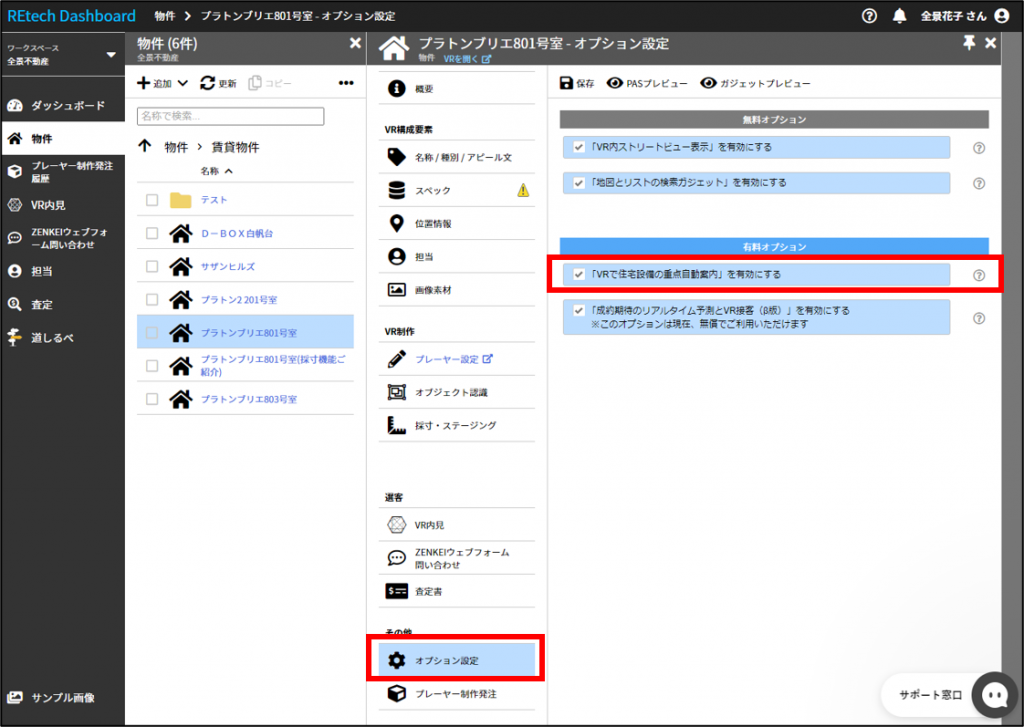Select the プラトンブリエ801号室 highlighted row

point(246,332)
